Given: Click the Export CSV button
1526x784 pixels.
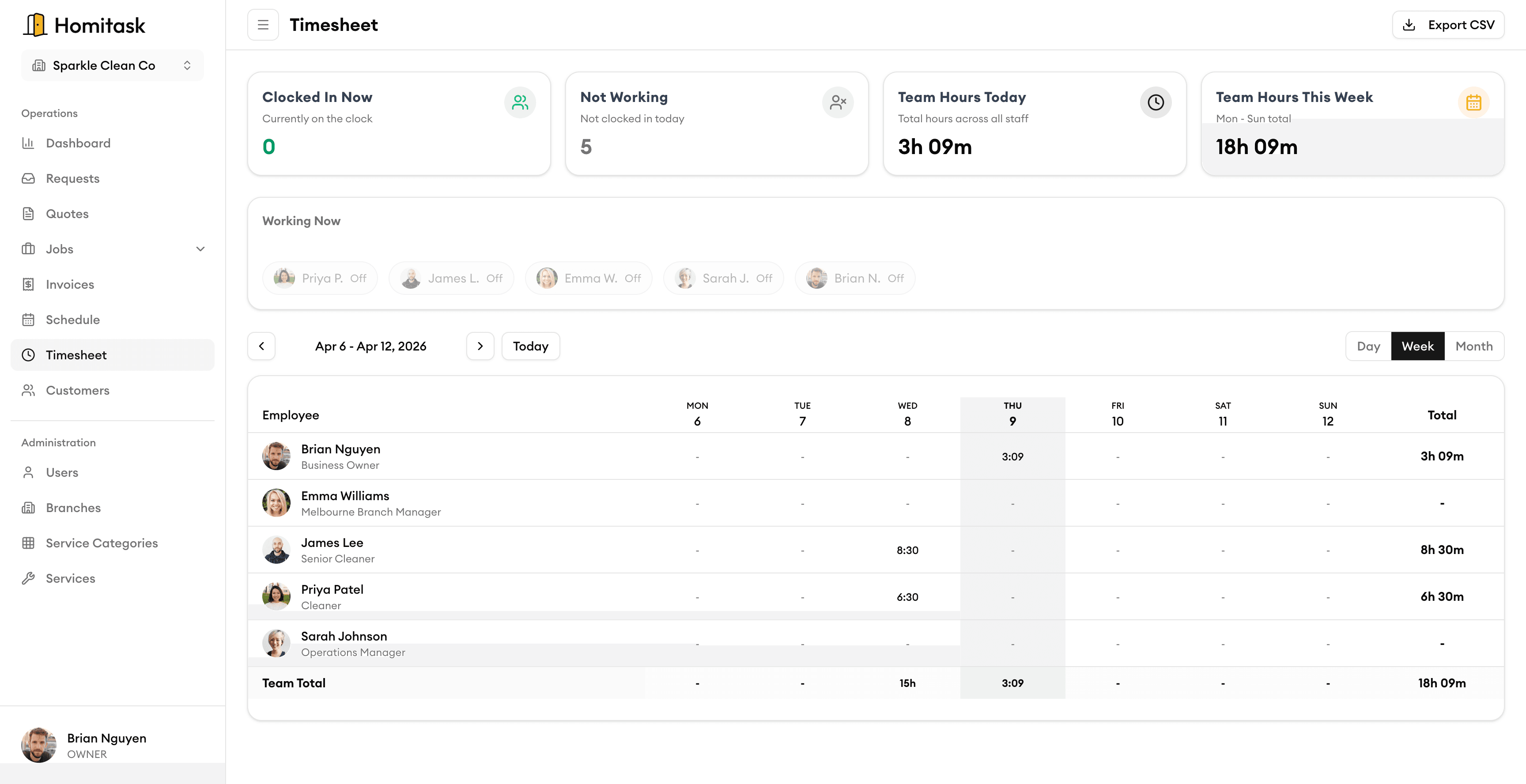Looking at the screenshot, I should (1448, 24).
